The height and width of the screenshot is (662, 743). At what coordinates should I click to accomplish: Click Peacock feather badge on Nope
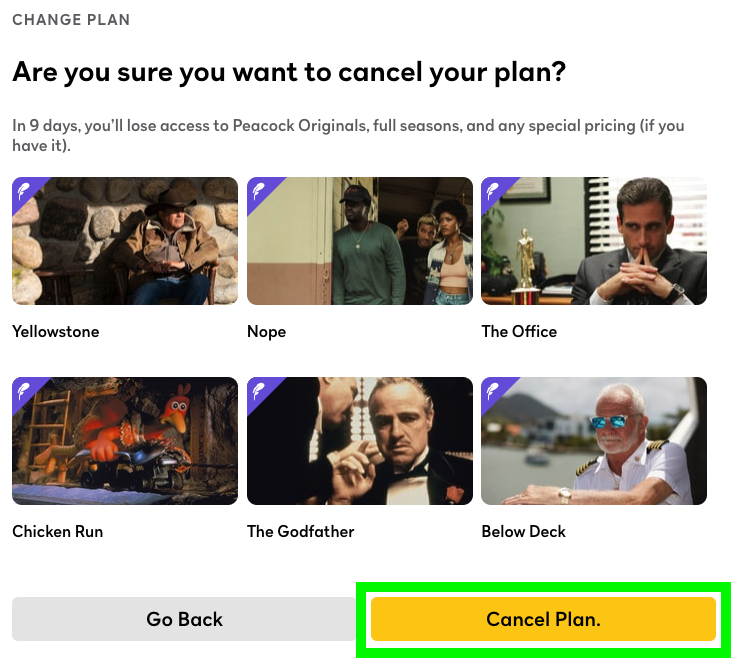pos(259,189)
